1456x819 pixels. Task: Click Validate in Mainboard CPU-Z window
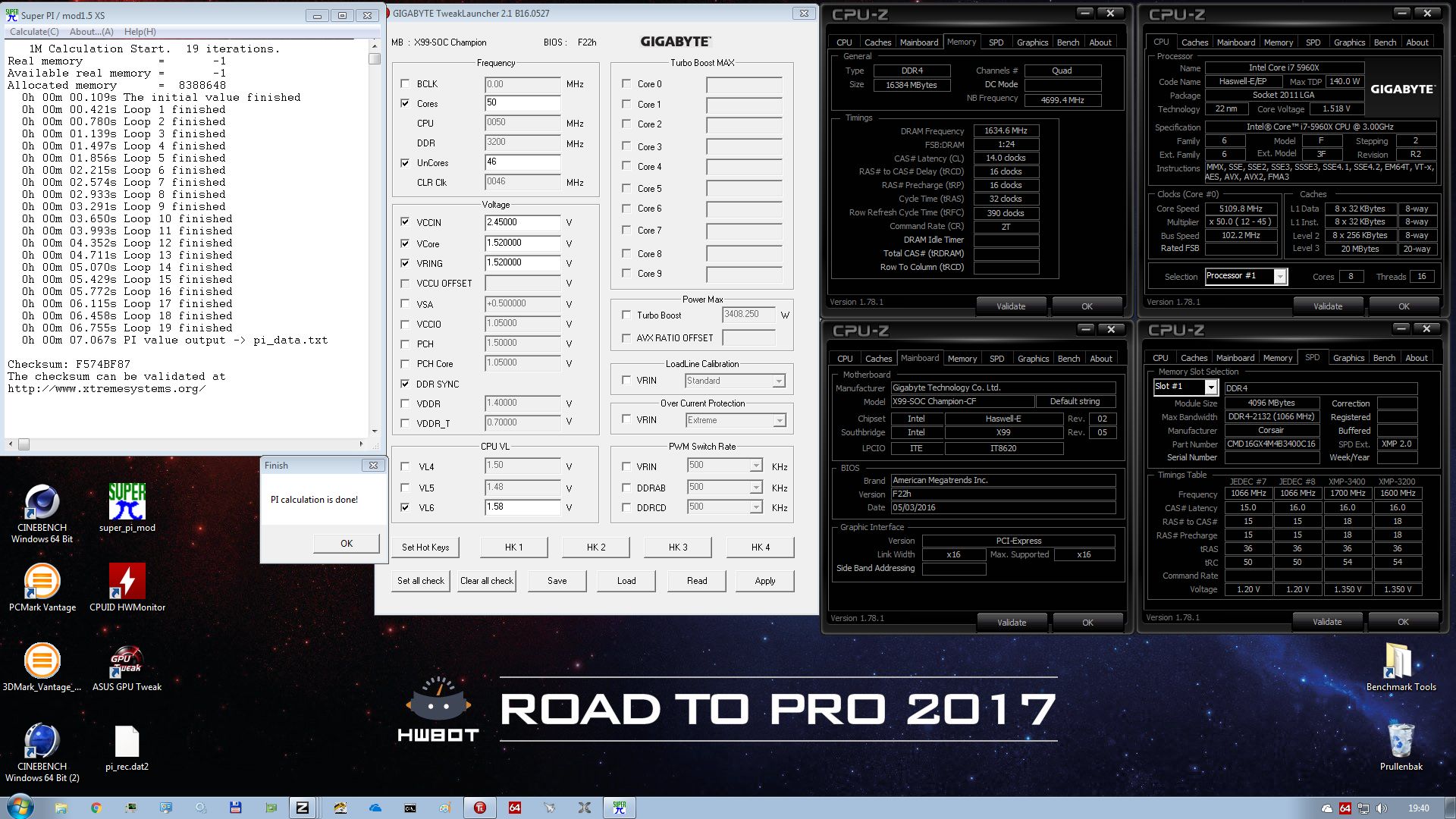[1012, 623]
